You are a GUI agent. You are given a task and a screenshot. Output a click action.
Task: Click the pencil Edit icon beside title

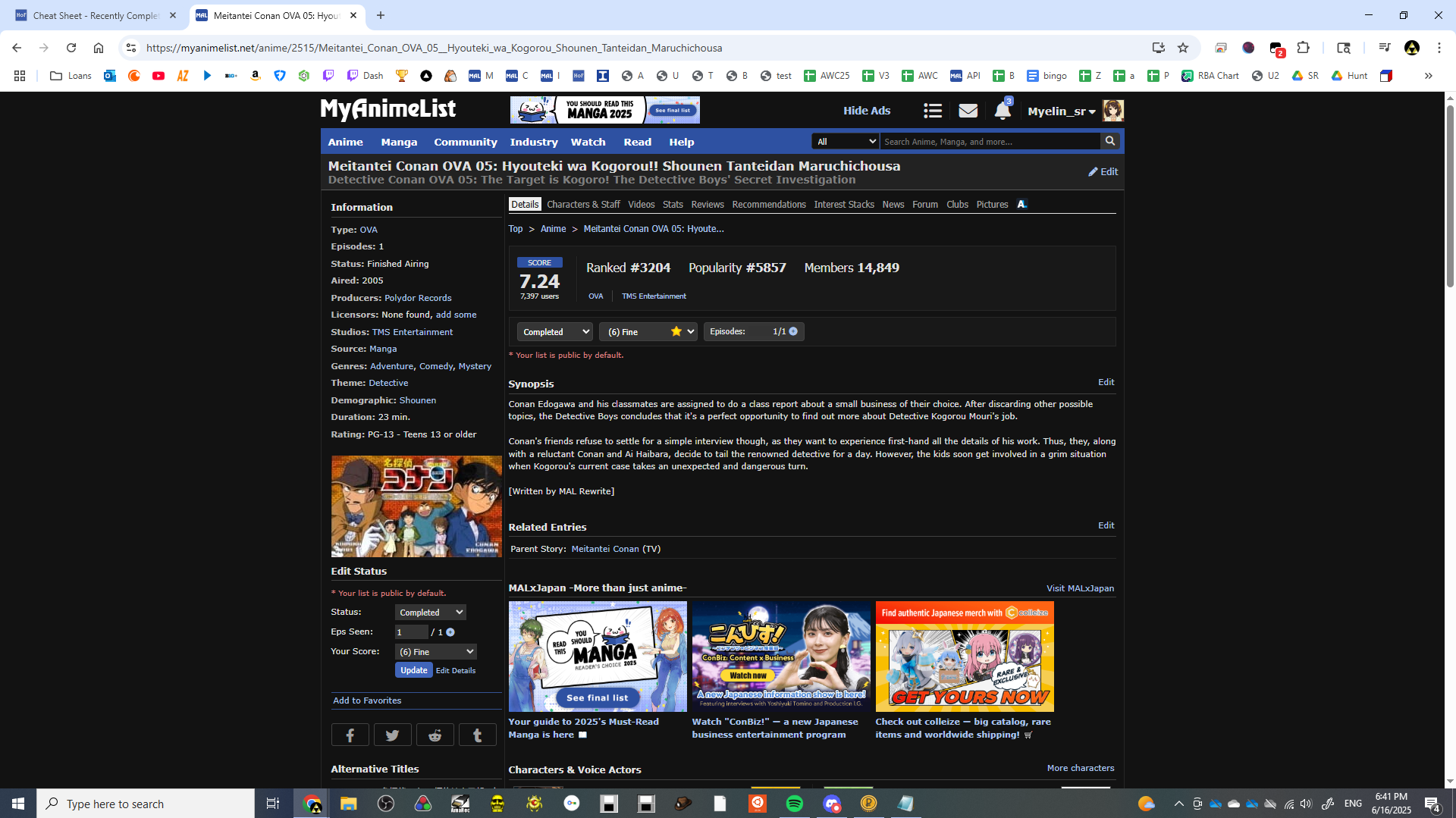[x=1103, y=172]
